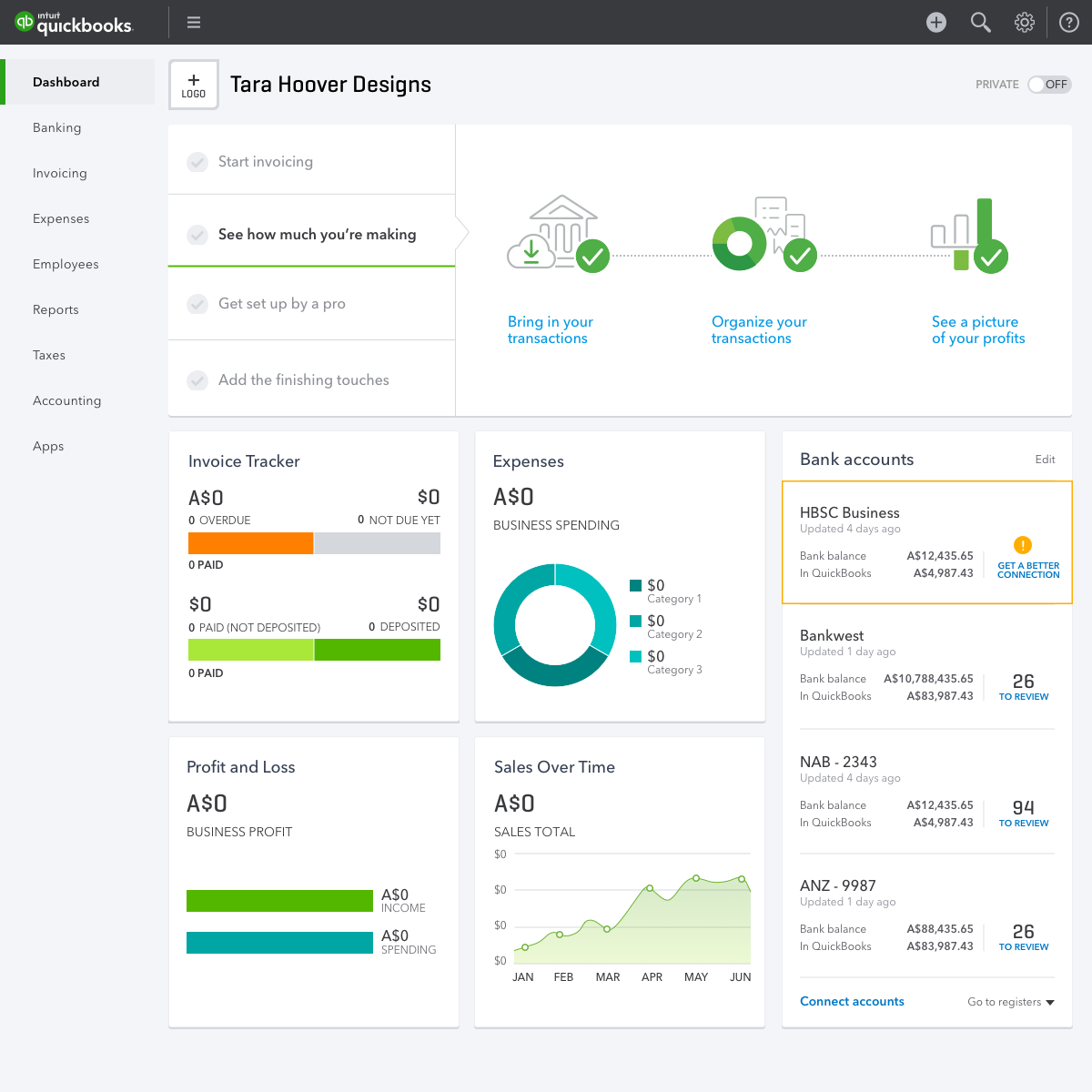The height and width of the screenshot is (1092, 1092).
Task: Review 26 Bankwest transactions
Action: point(1024,687)
